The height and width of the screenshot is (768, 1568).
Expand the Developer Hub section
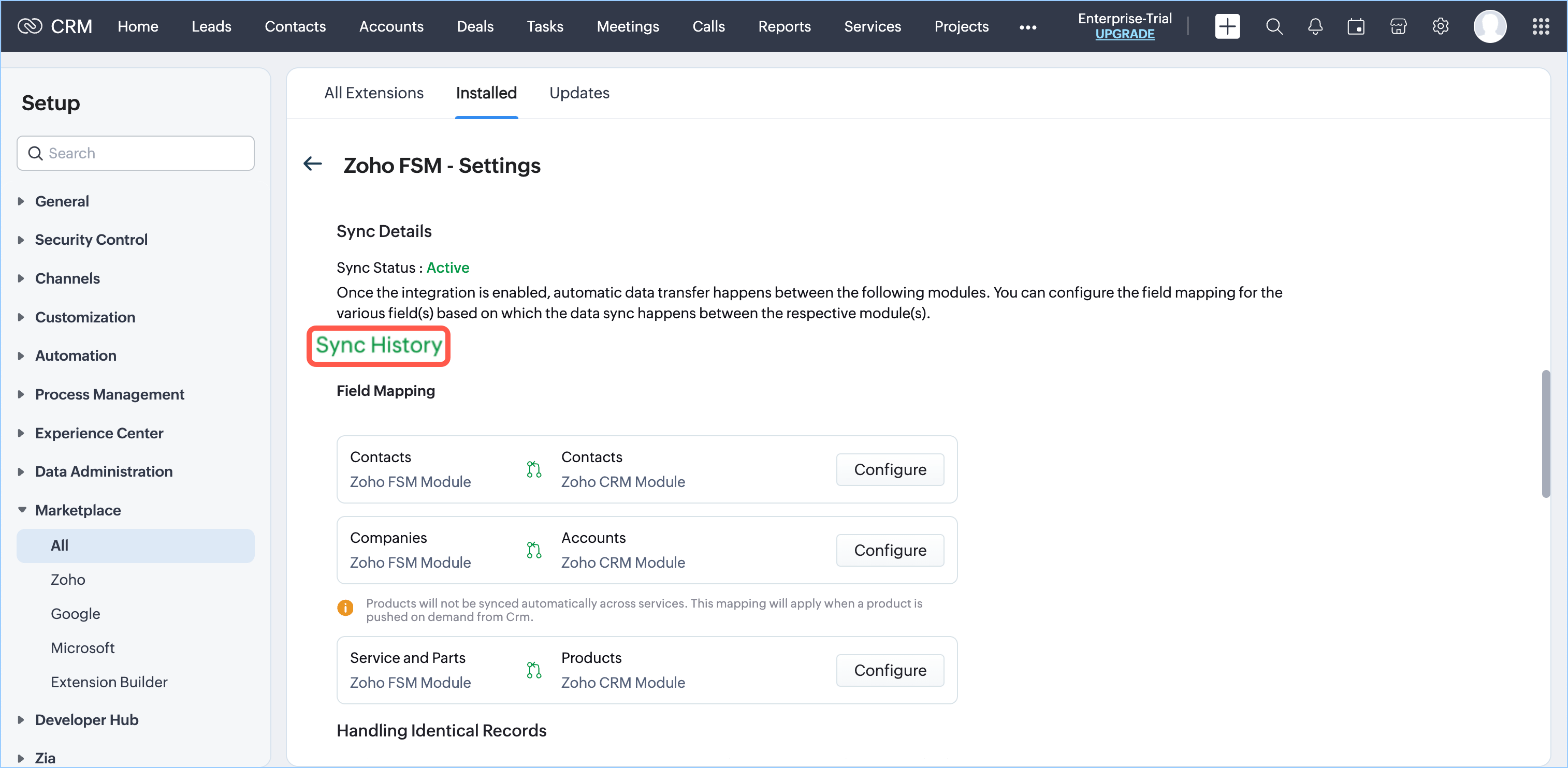pos(86,720)
